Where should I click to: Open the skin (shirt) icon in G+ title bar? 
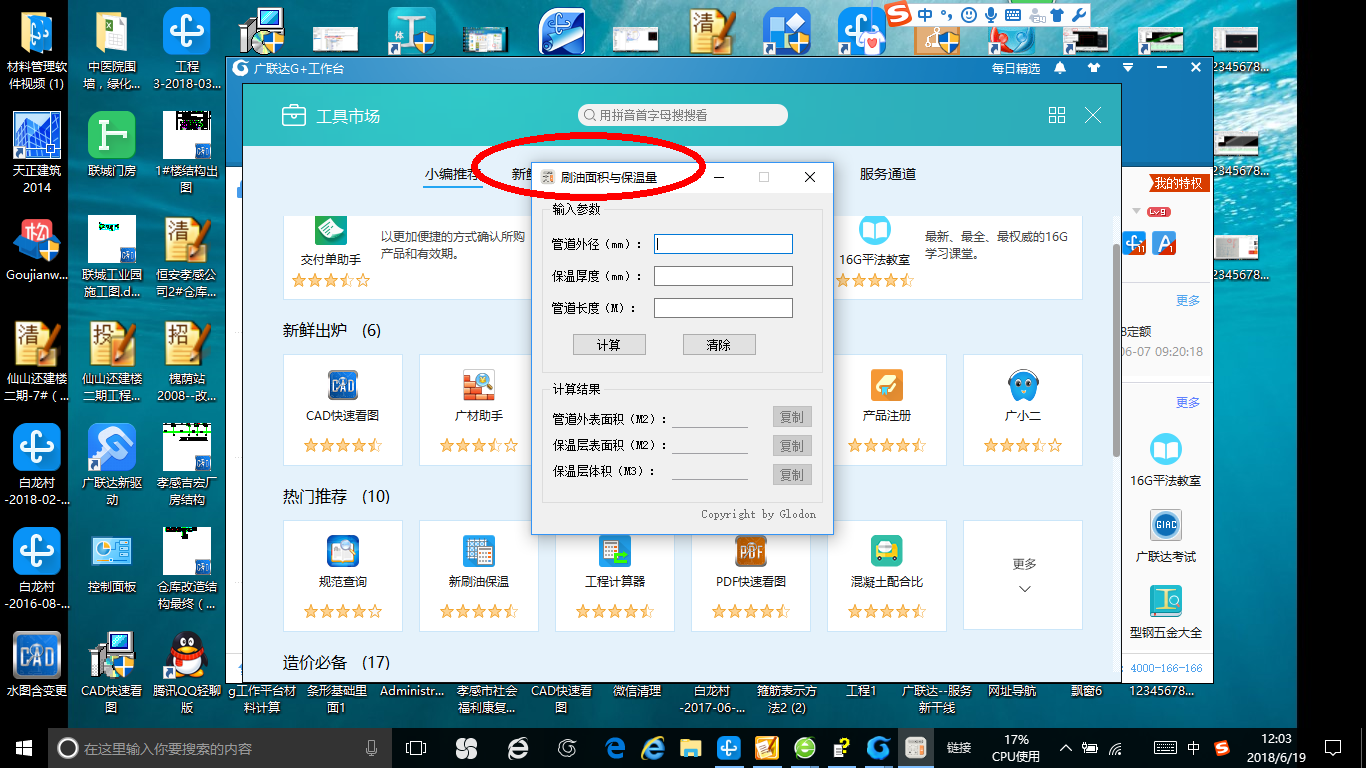pyautogui.click(x=1093, y=68)
